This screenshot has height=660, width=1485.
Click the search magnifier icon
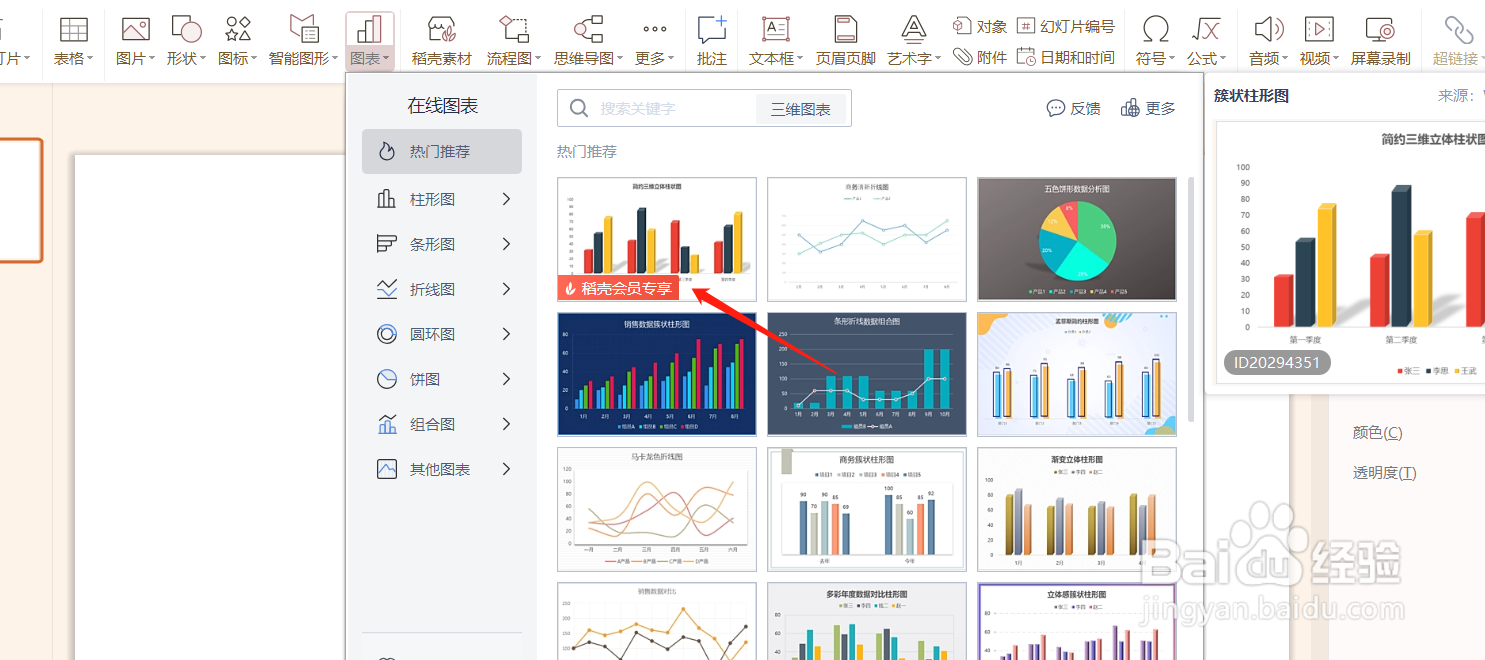click(578, 108)
